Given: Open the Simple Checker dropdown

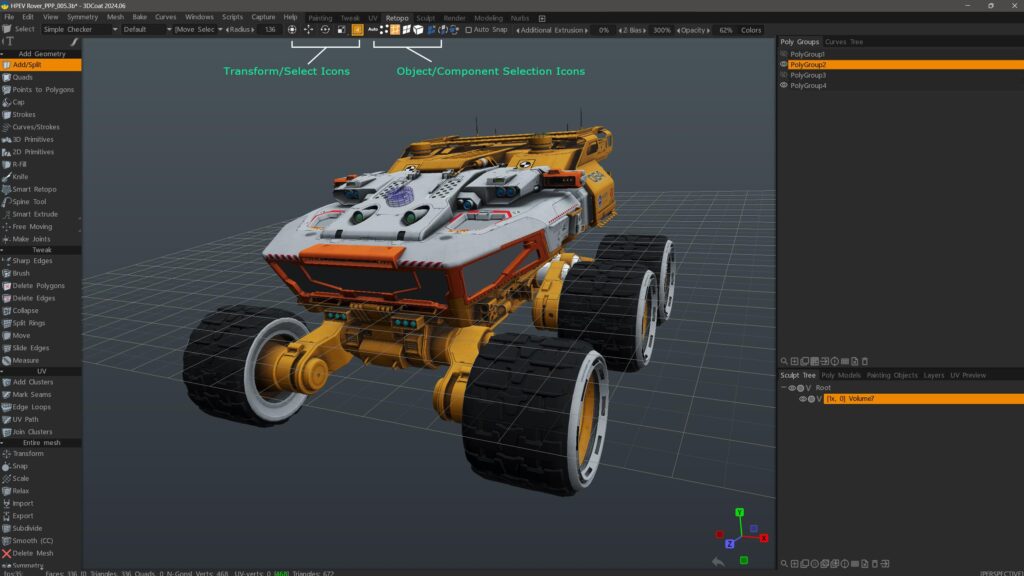Looking at the screenshot, I should [80, 30].
